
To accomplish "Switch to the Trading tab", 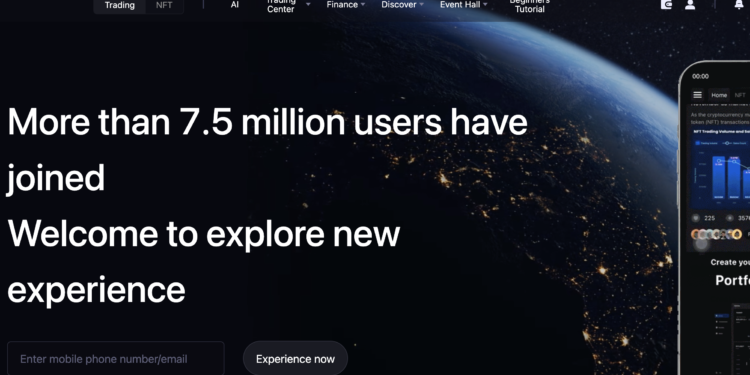I will [120, 5].
